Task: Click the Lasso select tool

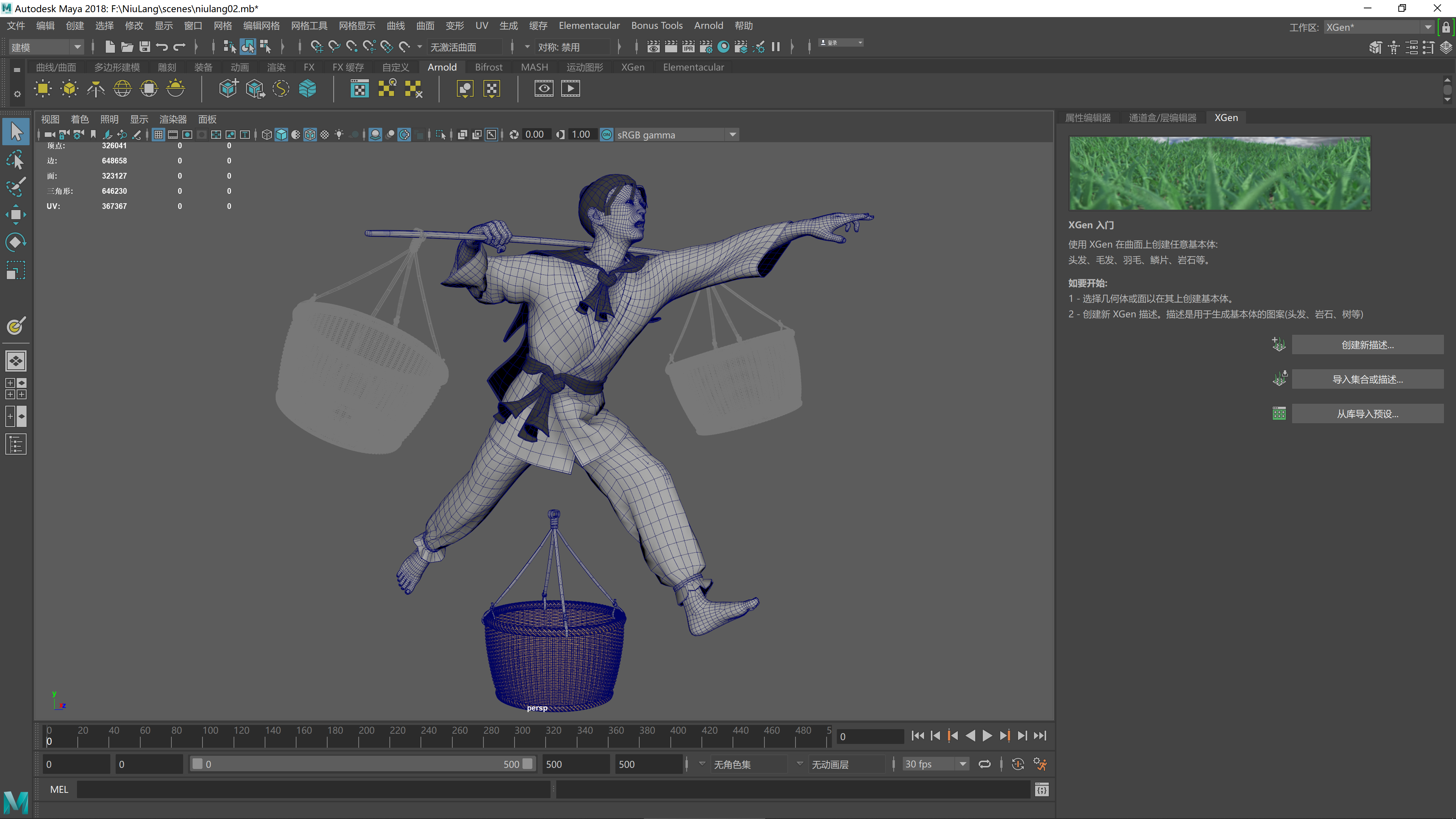Action: point(15,160)
